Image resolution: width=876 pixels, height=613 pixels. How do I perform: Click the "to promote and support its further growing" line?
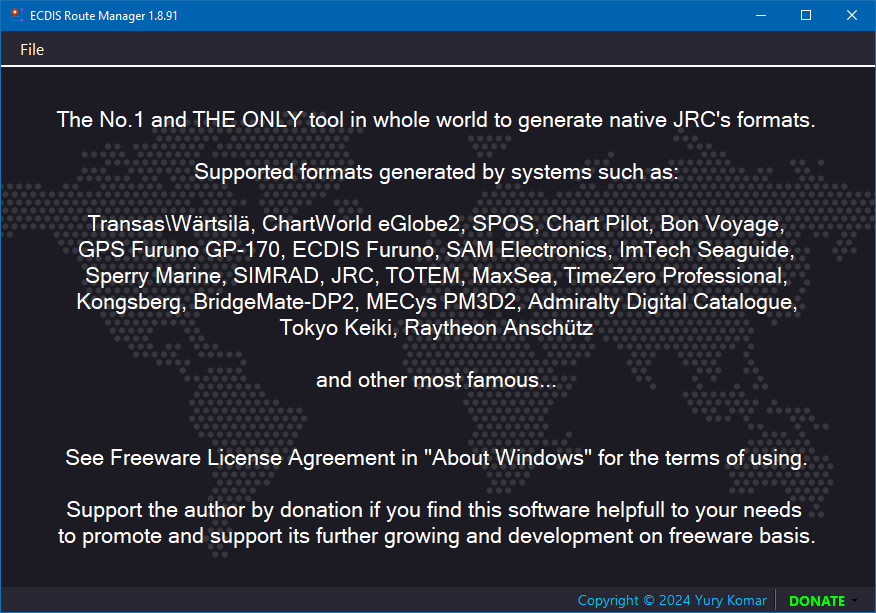(x=436, y=536)
